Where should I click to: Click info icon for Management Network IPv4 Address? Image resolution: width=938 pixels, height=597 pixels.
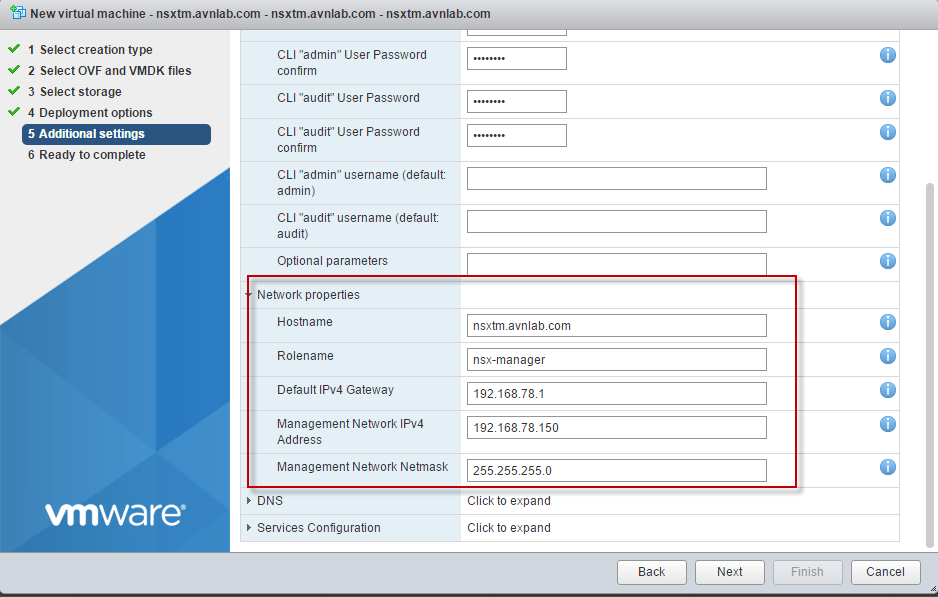coord(887,424)
